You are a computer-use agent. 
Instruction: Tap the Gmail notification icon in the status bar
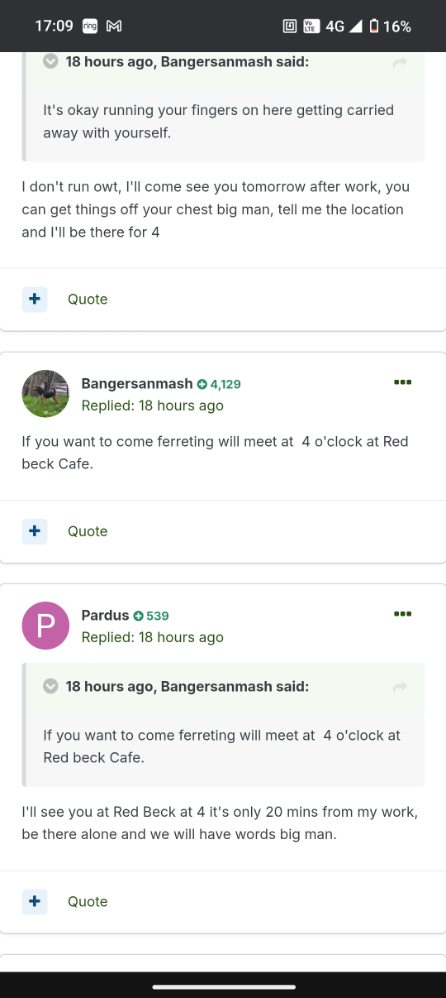pos(114,26)
